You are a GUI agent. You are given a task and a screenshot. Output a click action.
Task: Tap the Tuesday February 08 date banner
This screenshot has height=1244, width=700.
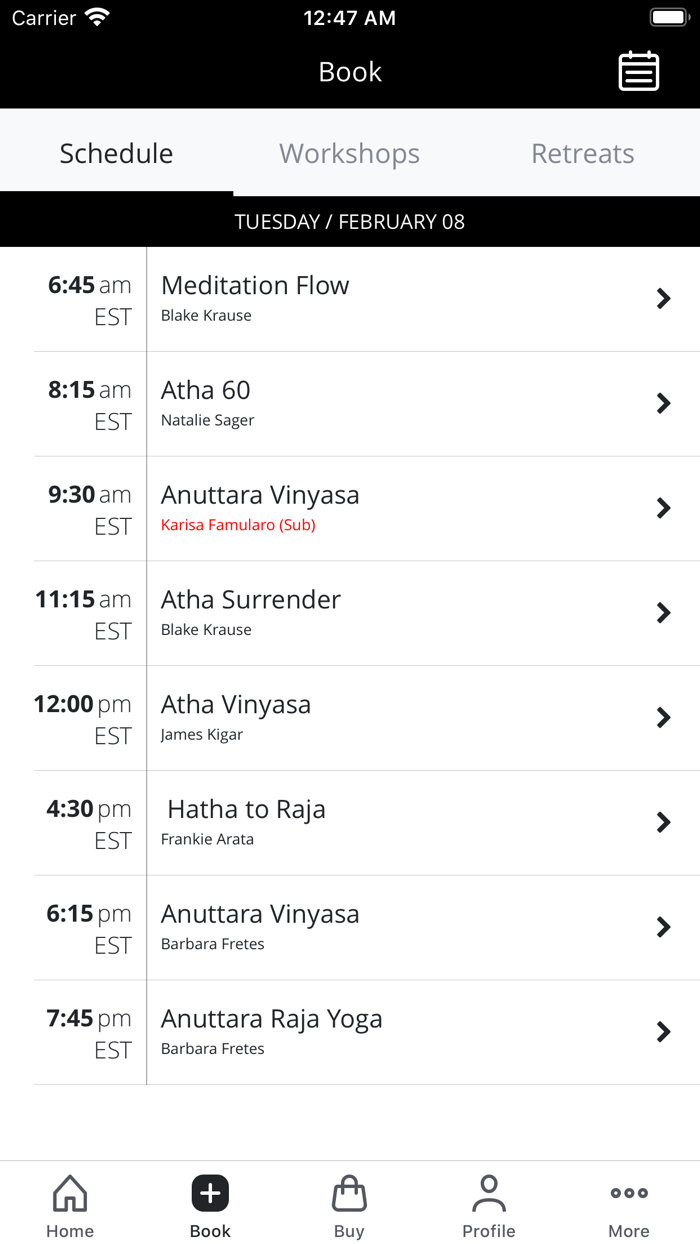(x=349, y=221)
